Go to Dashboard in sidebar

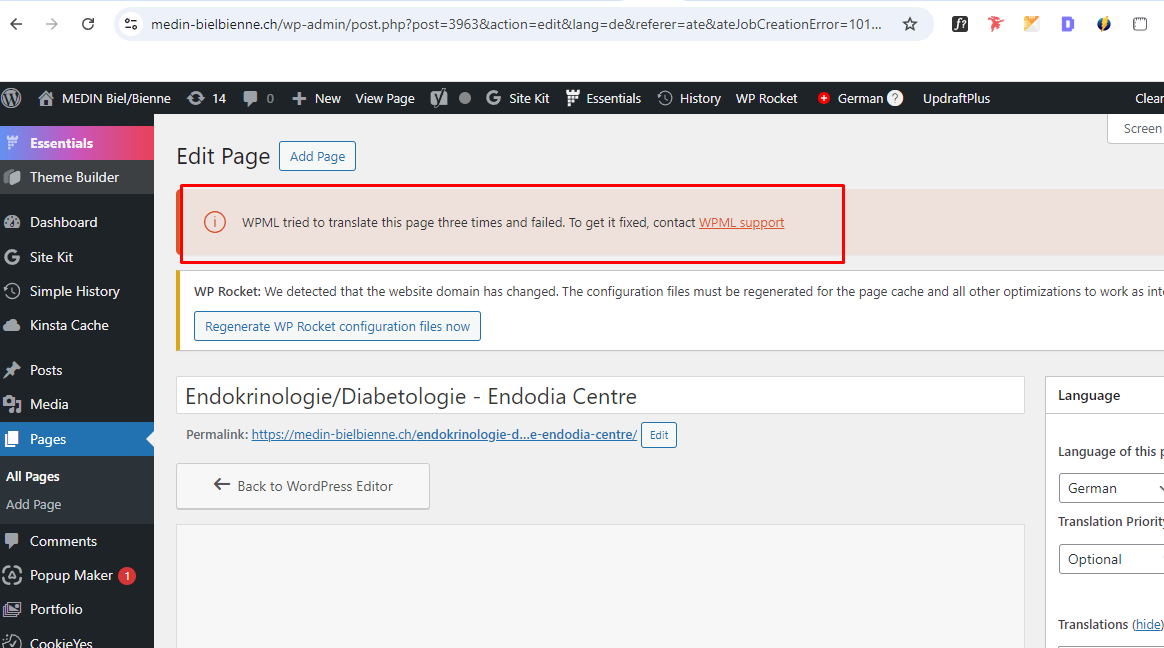click(x=76, y=222)
